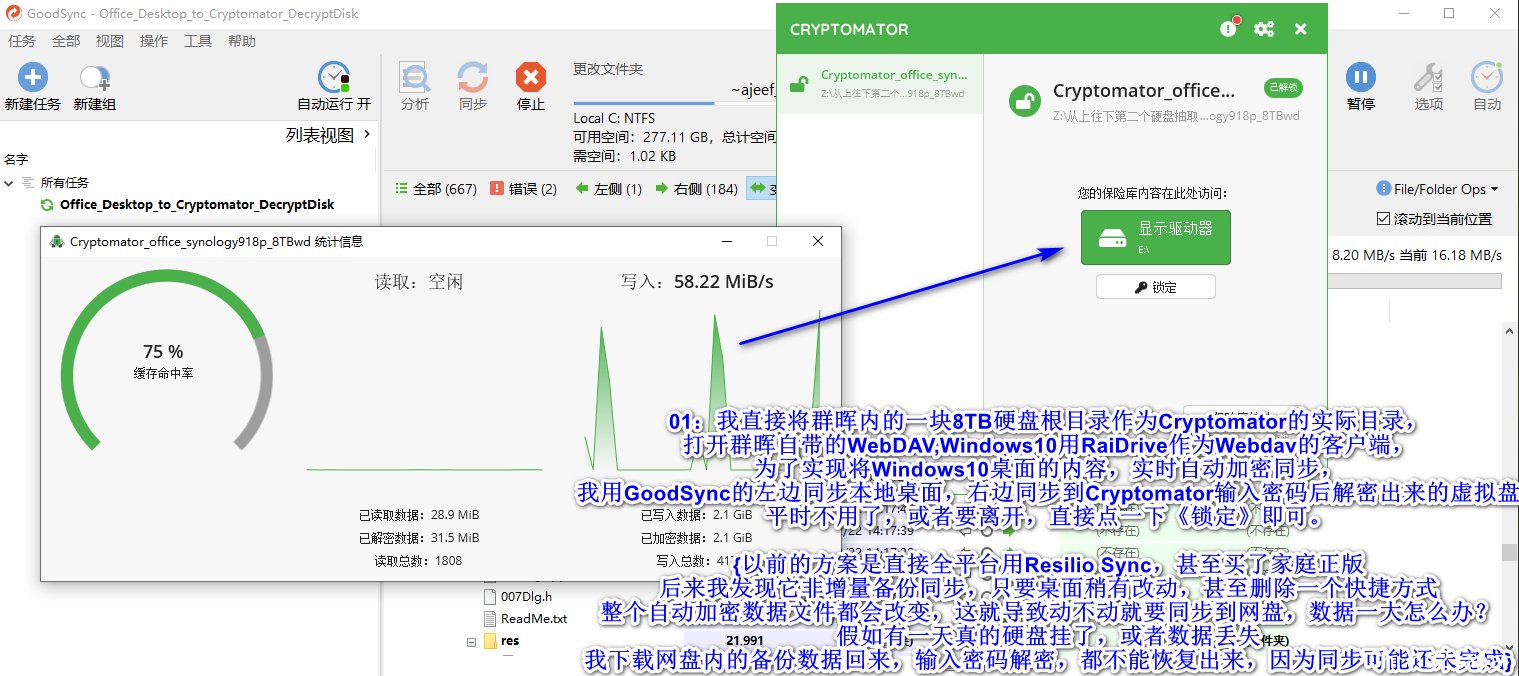Click the sync progress bar in GoodSync
Viewport: 1519px width, 676px height.
coord(1414,281)
